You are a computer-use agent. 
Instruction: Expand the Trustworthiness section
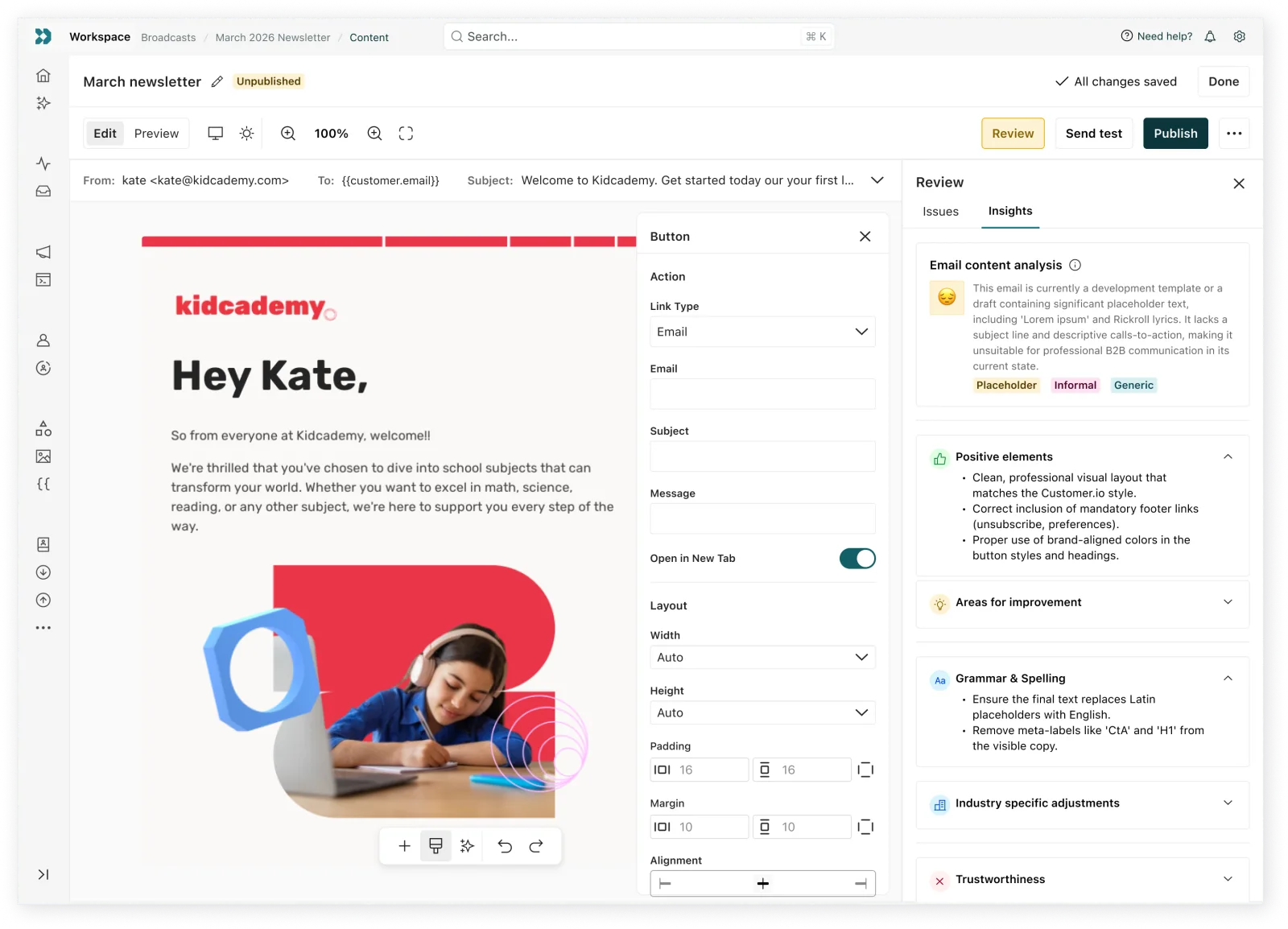tap(1228, 880)
